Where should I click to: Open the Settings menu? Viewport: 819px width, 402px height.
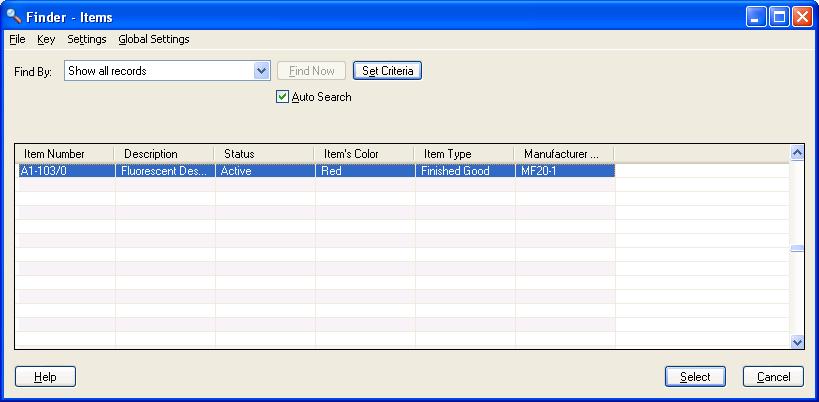(87, 39)
